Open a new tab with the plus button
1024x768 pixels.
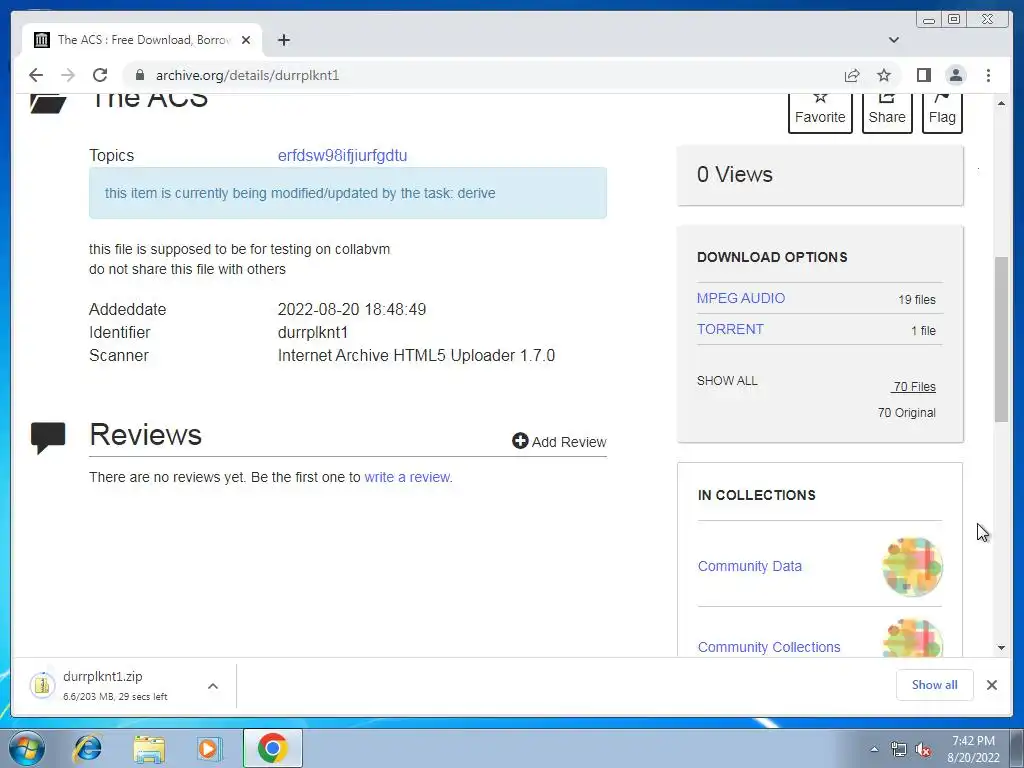283,40
